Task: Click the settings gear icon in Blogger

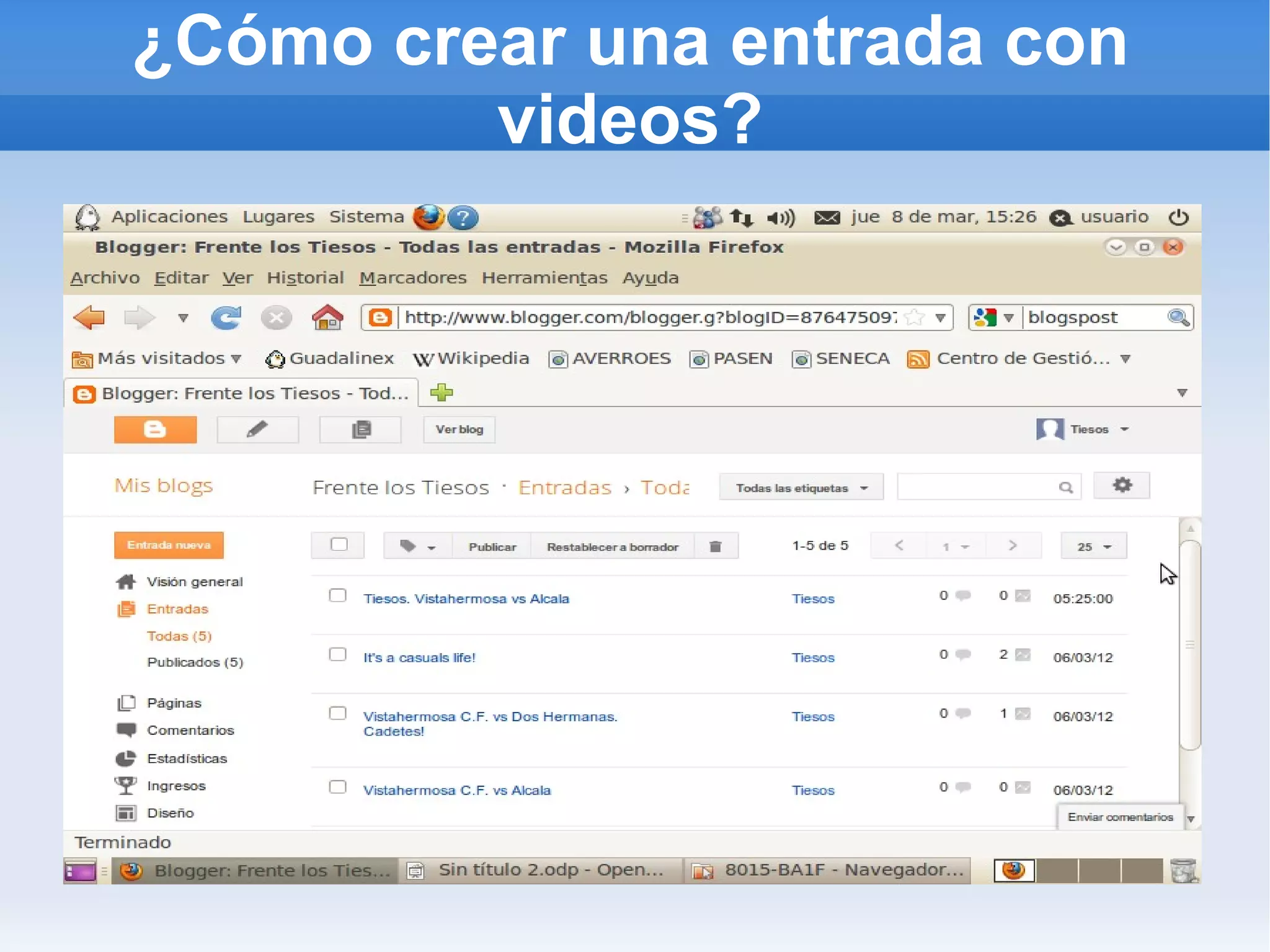Action: pos(1122,485)
